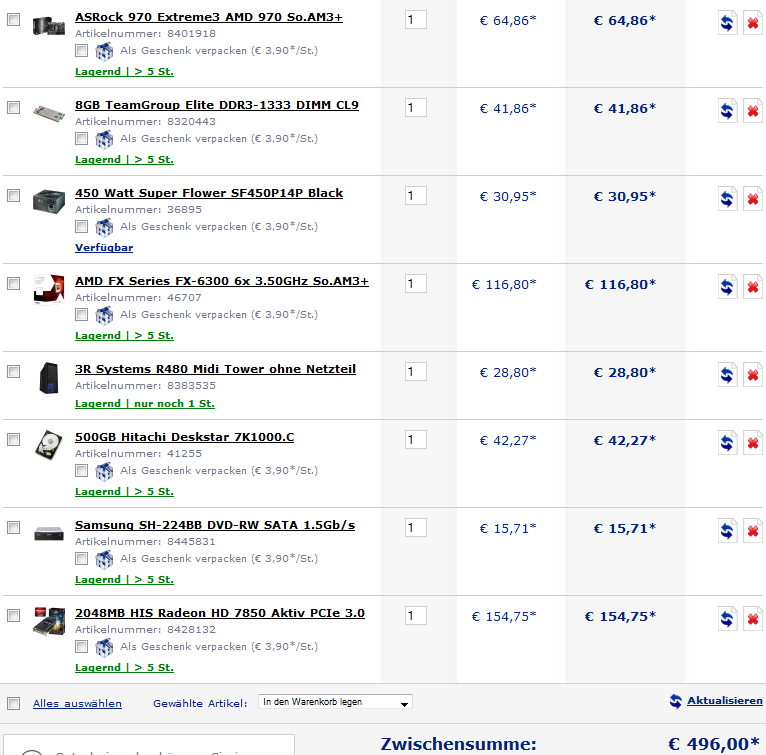Enable gift wrapping for 500GB Hitachi Deskstar
The height and width of the screenshot is (755, 766).
pos(82,471)
